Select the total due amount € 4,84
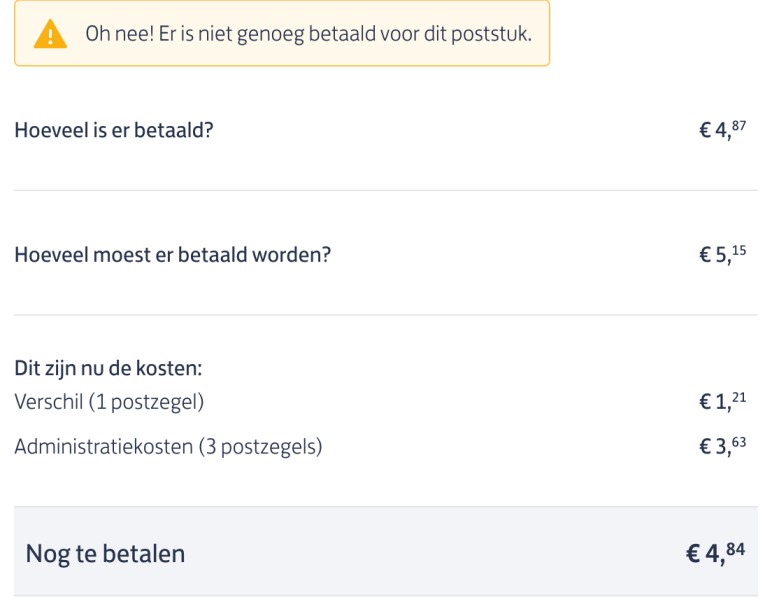Screen dimensions: 772x609 (715, 553)
